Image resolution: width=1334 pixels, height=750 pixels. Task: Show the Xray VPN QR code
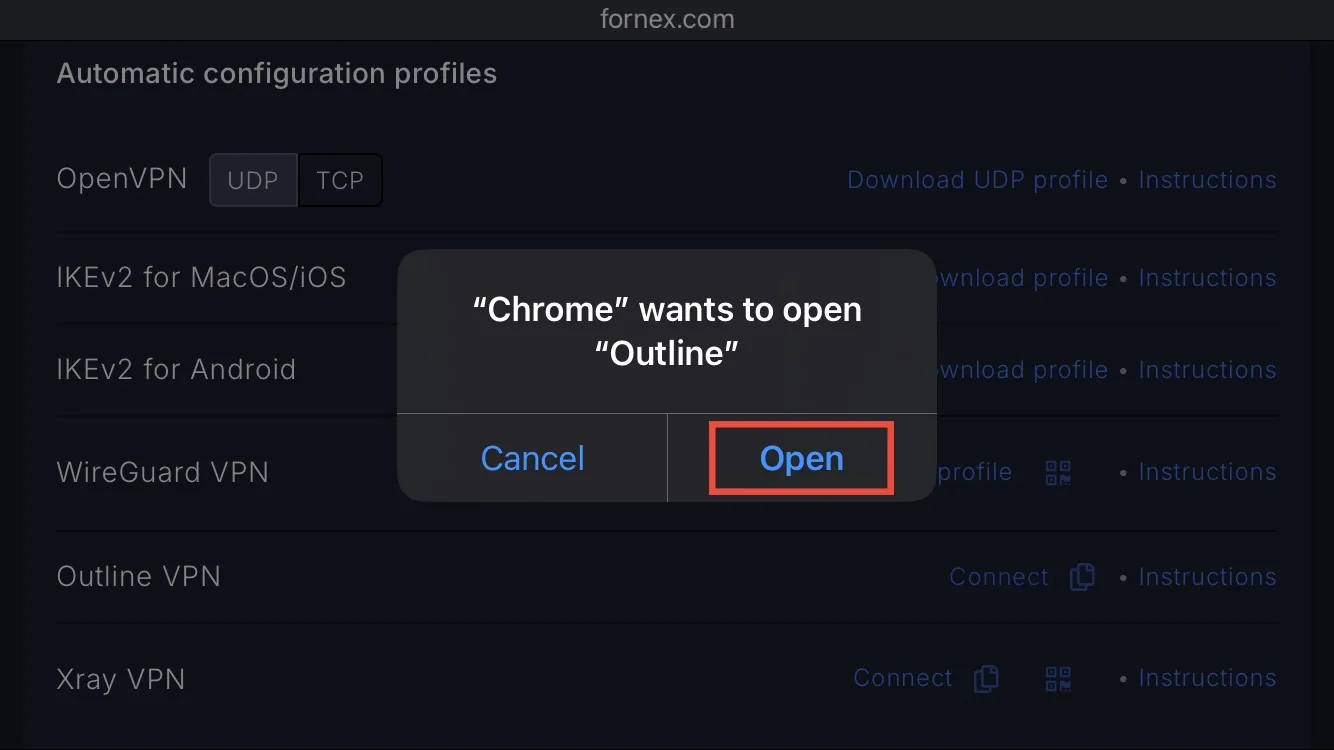tap(1058, 679)
